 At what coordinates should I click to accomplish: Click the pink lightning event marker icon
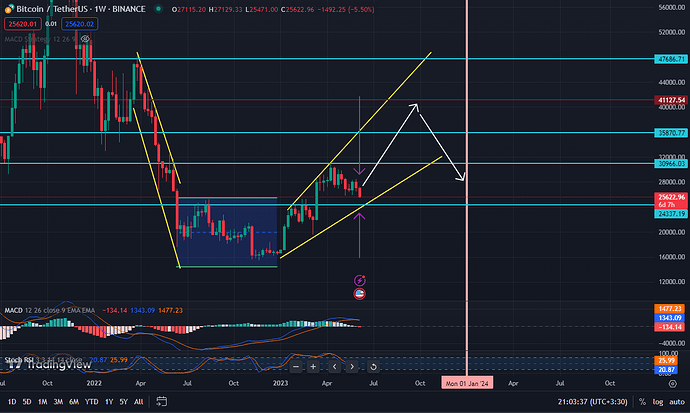(359, 281)
